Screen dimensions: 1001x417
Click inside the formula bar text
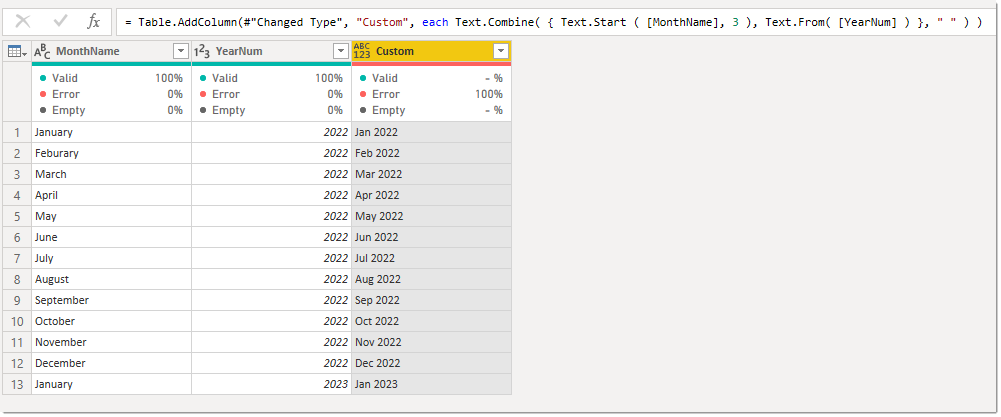pos(553,22)
